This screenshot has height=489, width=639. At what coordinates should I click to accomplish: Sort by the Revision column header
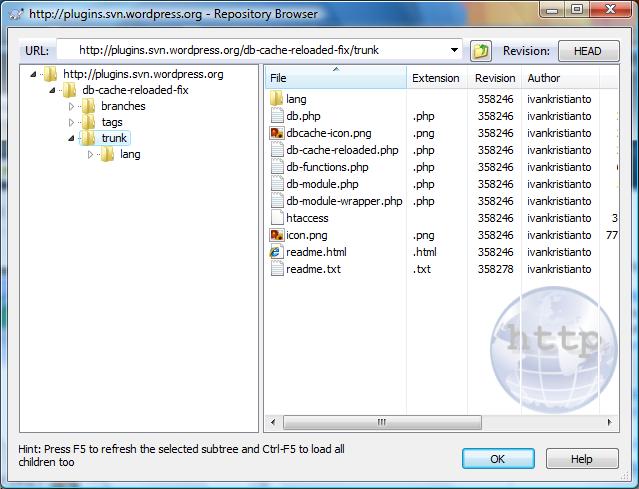coord(495,78)
